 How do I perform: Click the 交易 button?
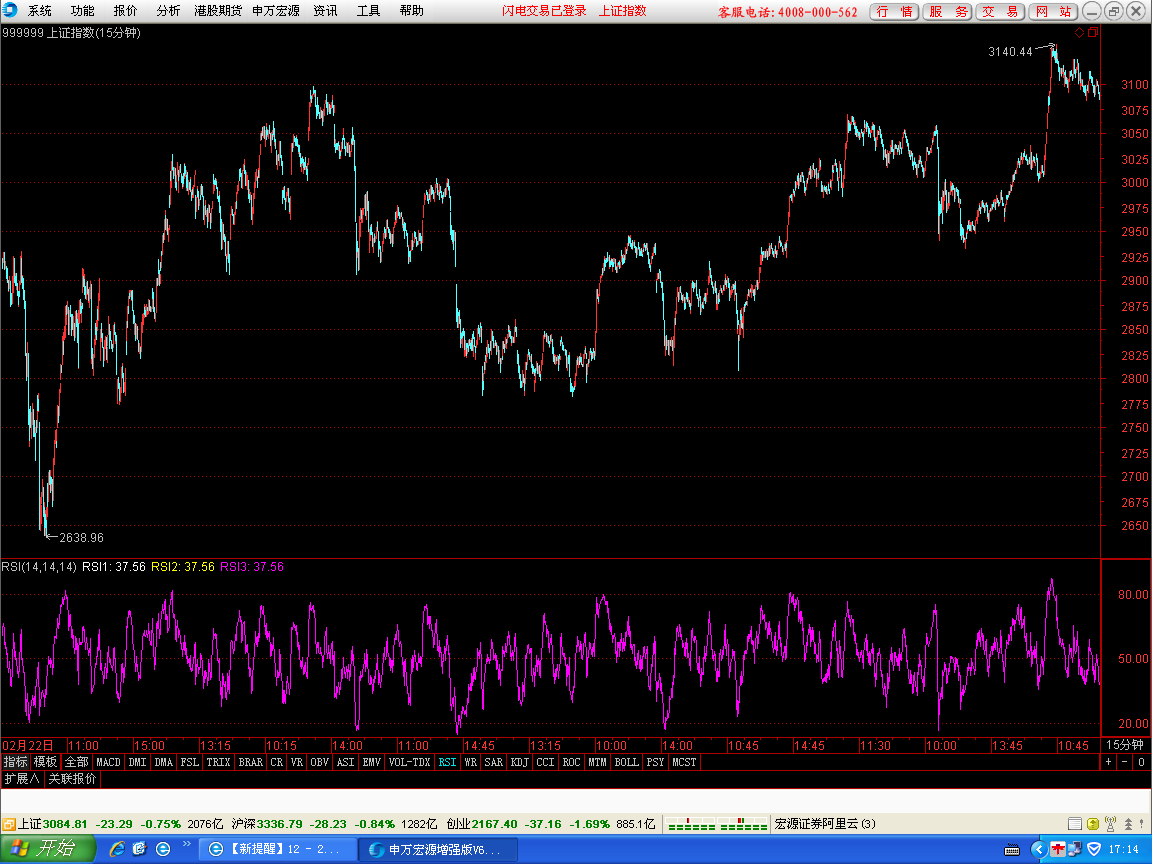pos(1000,12)
